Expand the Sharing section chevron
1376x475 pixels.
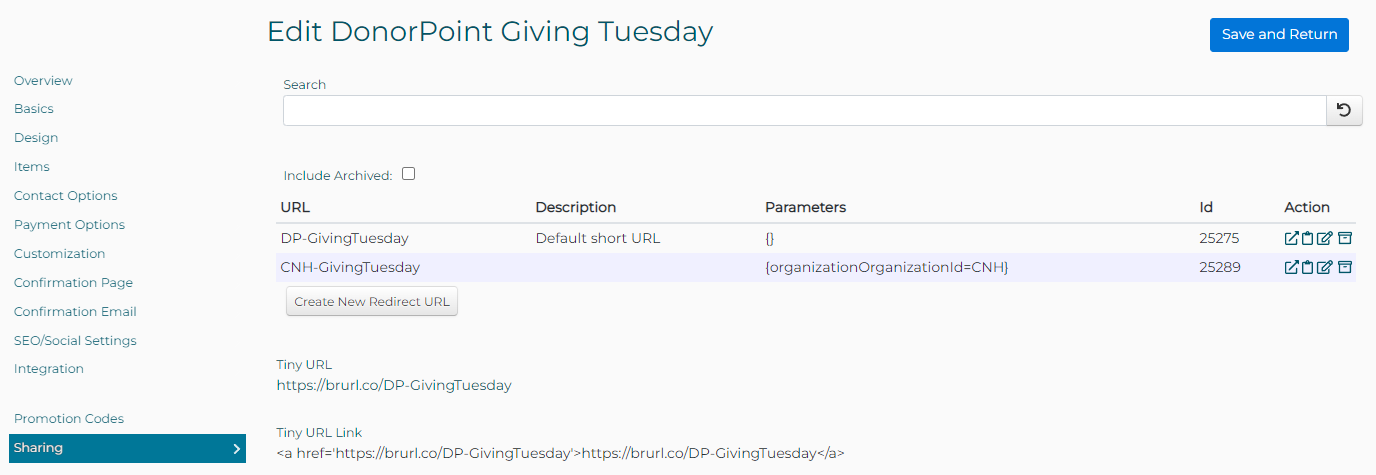click(237, 449)
